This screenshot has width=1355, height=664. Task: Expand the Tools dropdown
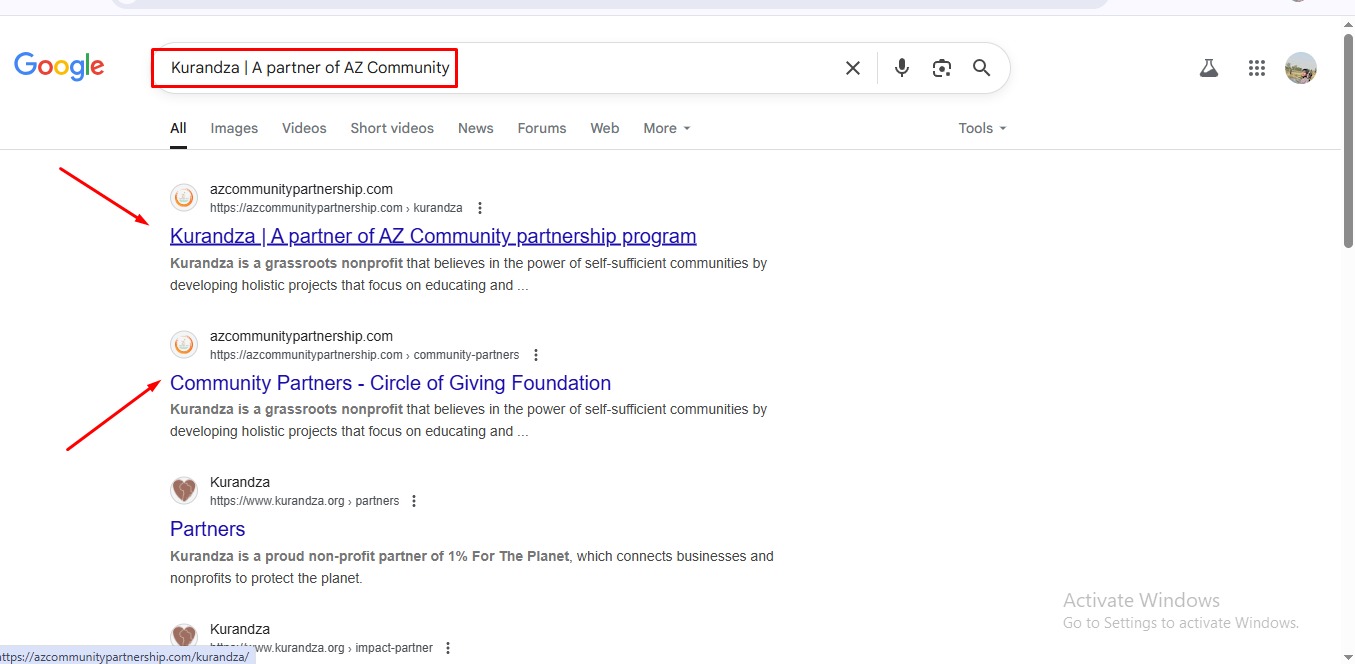pos(981,128)
